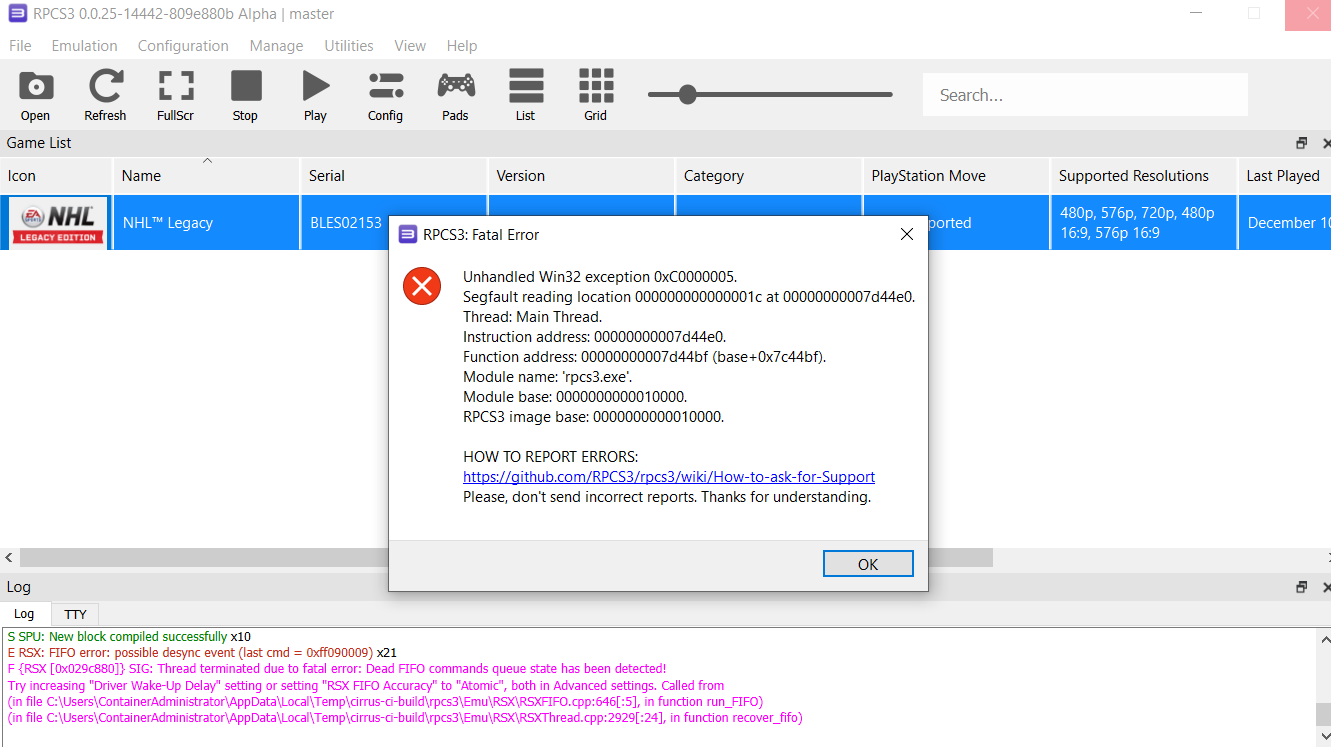Viewport: 1331px width, 747px height.
Task: Open the Utilities menu
Action: pyautogui.click(x=348, y=45)
